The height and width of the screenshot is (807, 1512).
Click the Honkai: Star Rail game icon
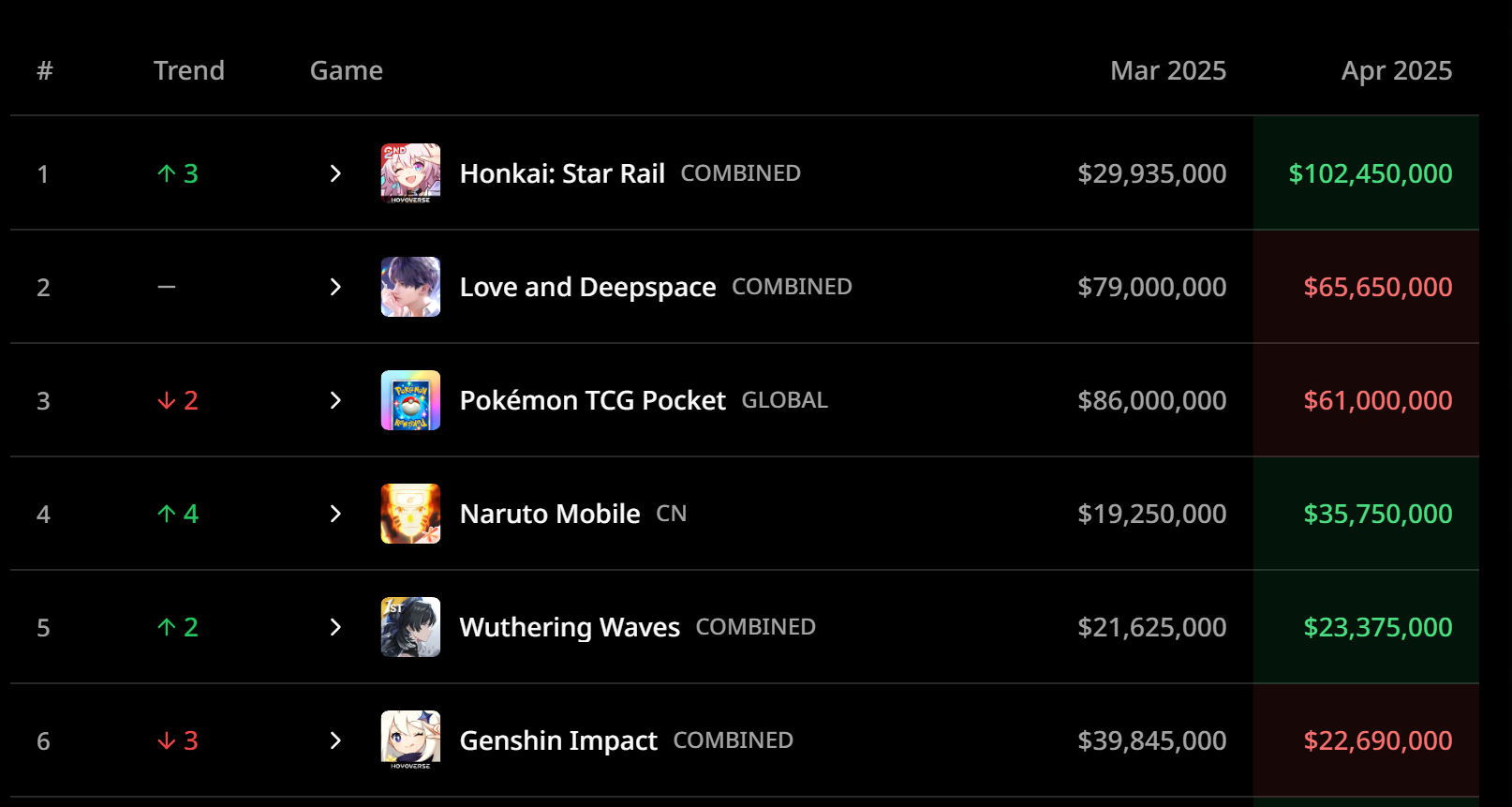410,173
